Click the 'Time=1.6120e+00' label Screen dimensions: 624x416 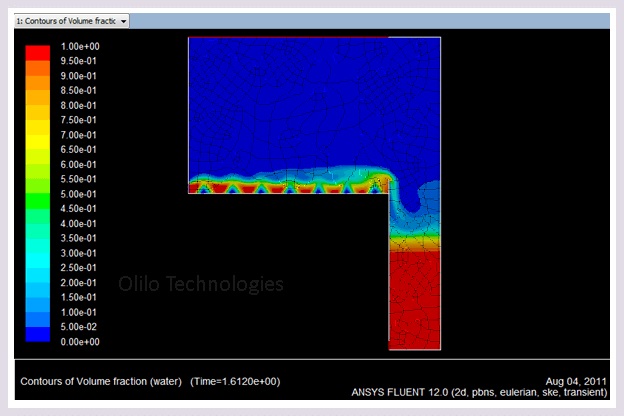[x=235, y=381]
